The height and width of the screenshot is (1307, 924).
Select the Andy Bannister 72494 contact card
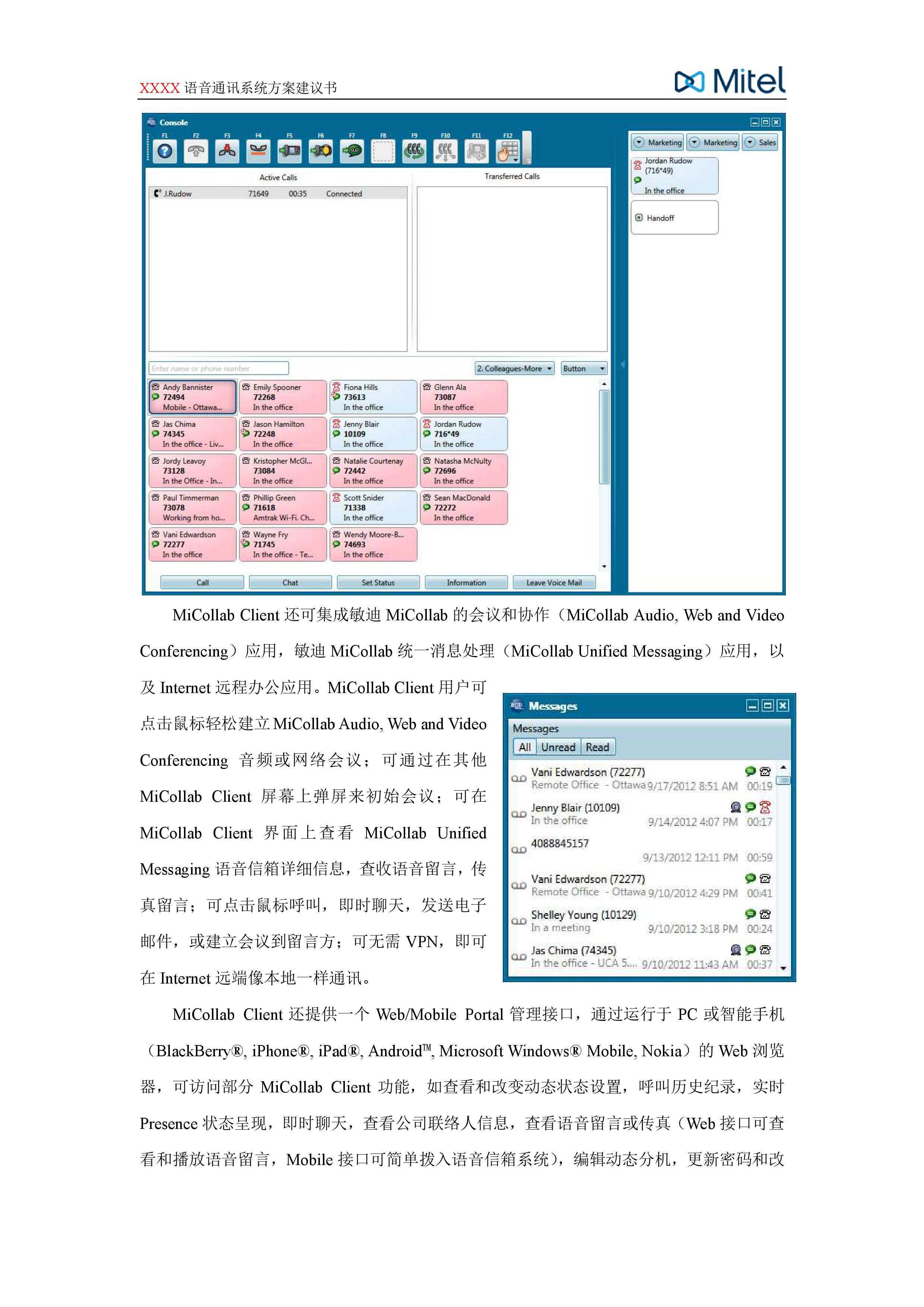192,397
